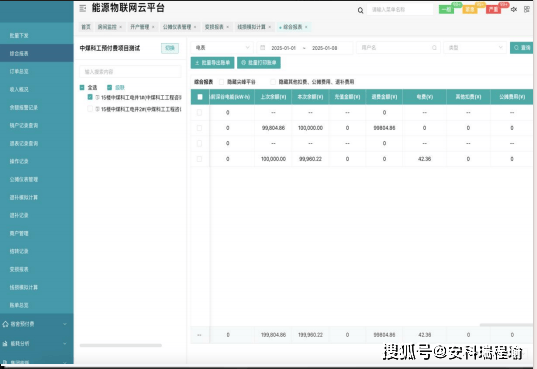Switch to the 开户管理 tab
The image size is (537, 369).
[139, 27]
